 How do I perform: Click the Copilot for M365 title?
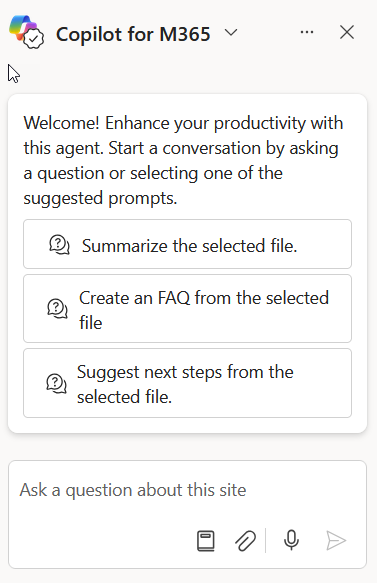[133, 34]
